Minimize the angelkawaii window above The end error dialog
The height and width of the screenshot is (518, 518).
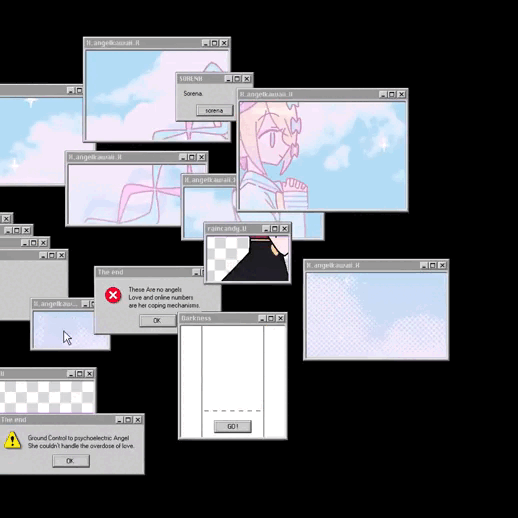pyautogui.click(x=183, y=157)
